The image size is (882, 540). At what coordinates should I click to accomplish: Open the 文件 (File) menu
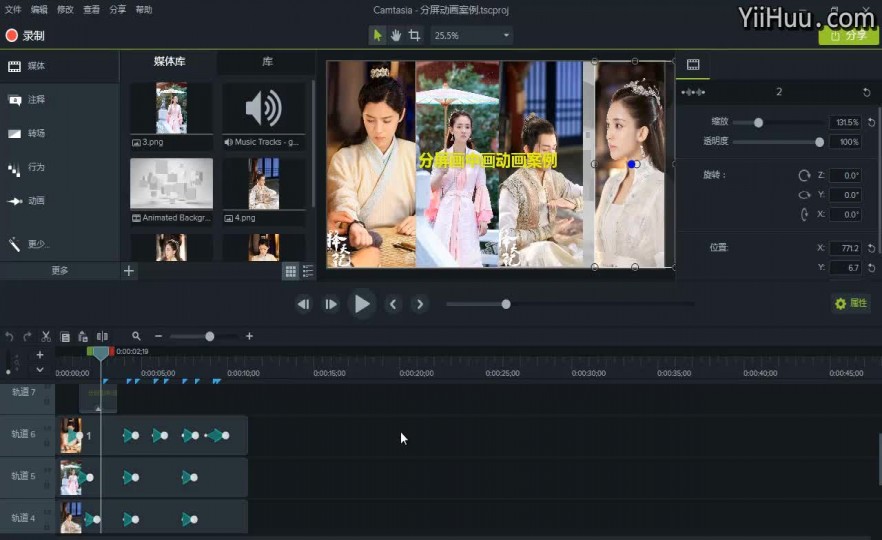[13, 10]
